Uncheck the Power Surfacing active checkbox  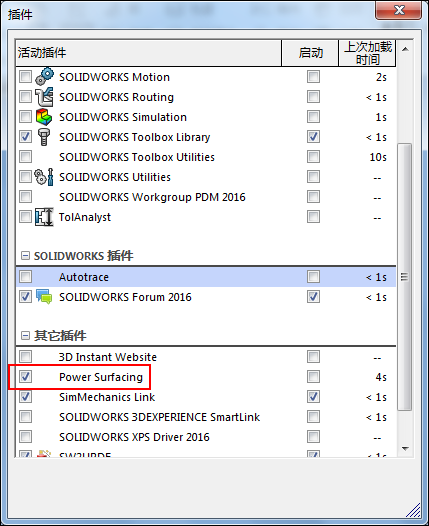25,376
